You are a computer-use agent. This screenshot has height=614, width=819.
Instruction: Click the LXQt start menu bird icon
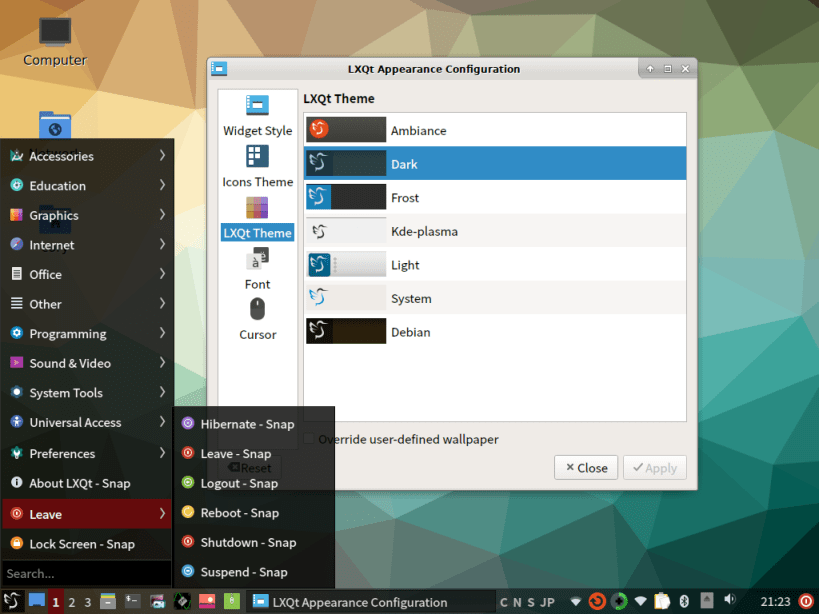click(12, 601)
